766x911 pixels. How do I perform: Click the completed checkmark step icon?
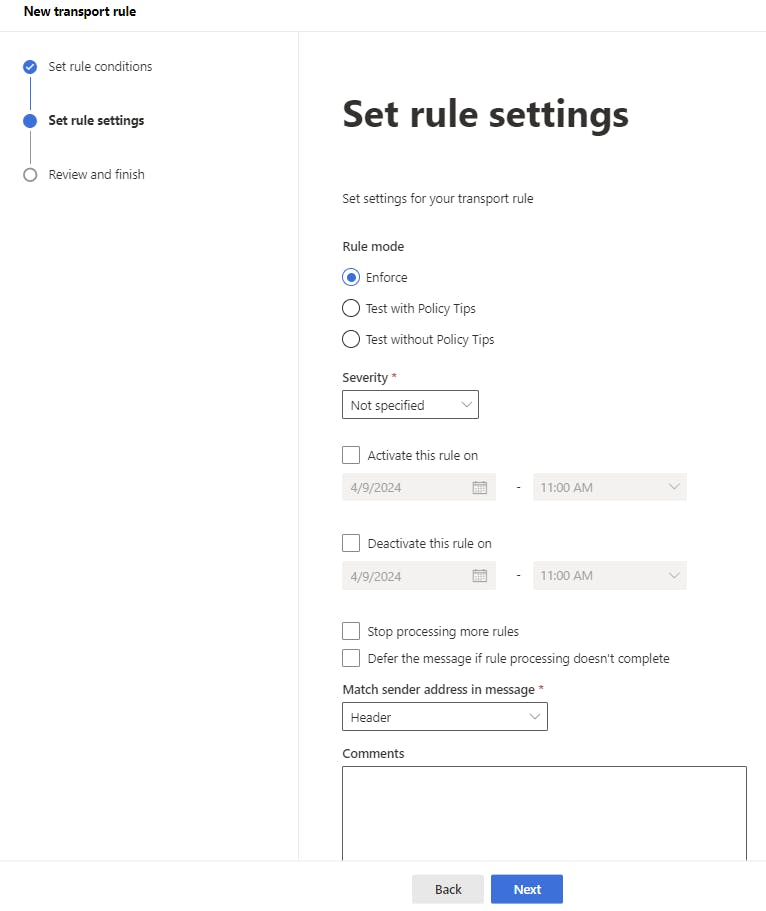(30, 67)
